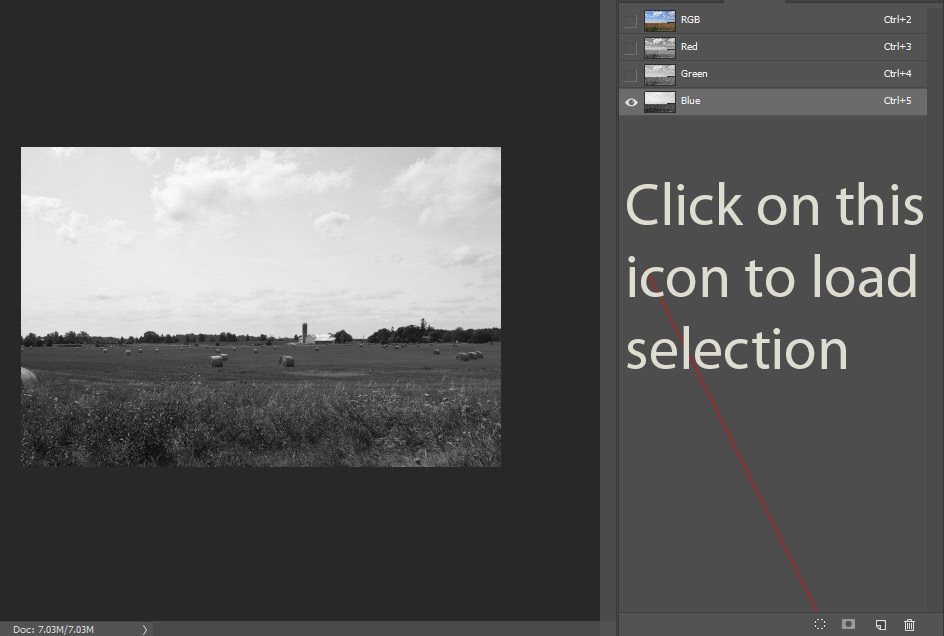The image size is (944, 636).
Task: Delete current channel with trash icon
Action: pos(909,624)
